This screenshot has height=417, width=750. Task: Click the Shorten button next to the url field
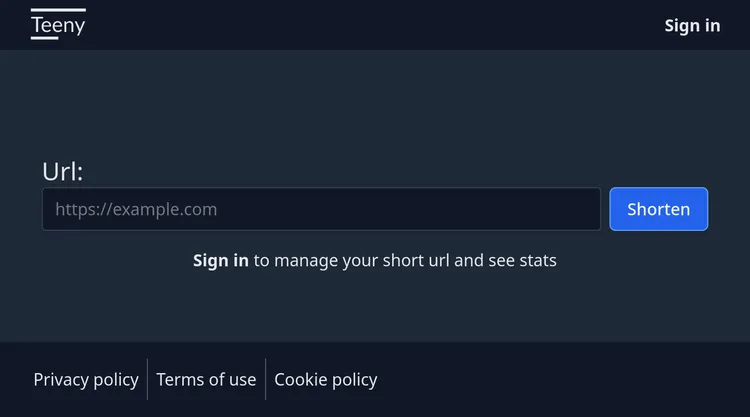click(x=659, y=209)
